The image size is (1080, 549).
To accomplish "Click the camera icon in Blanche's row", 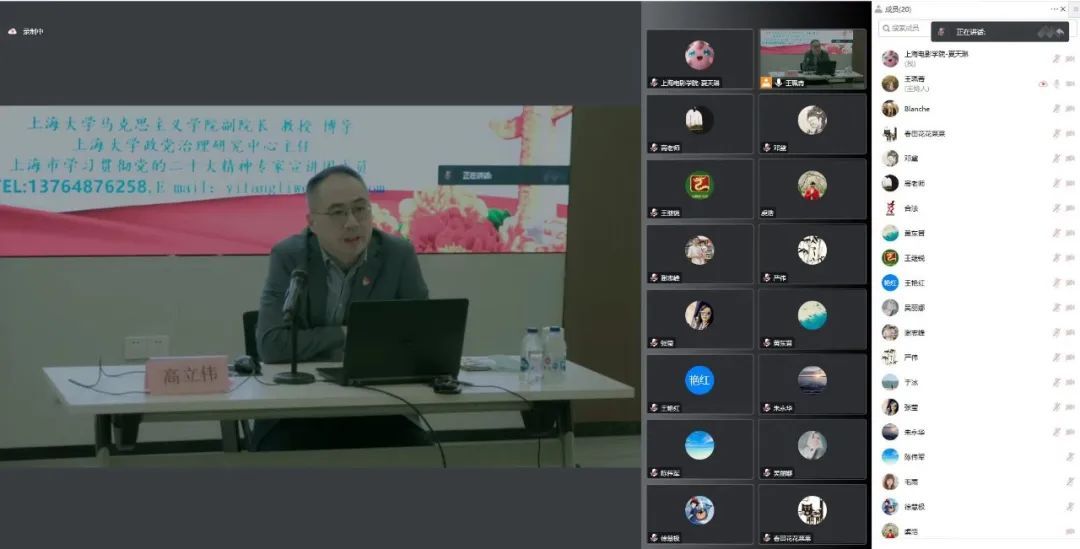I will click(x=1070, y=109).
